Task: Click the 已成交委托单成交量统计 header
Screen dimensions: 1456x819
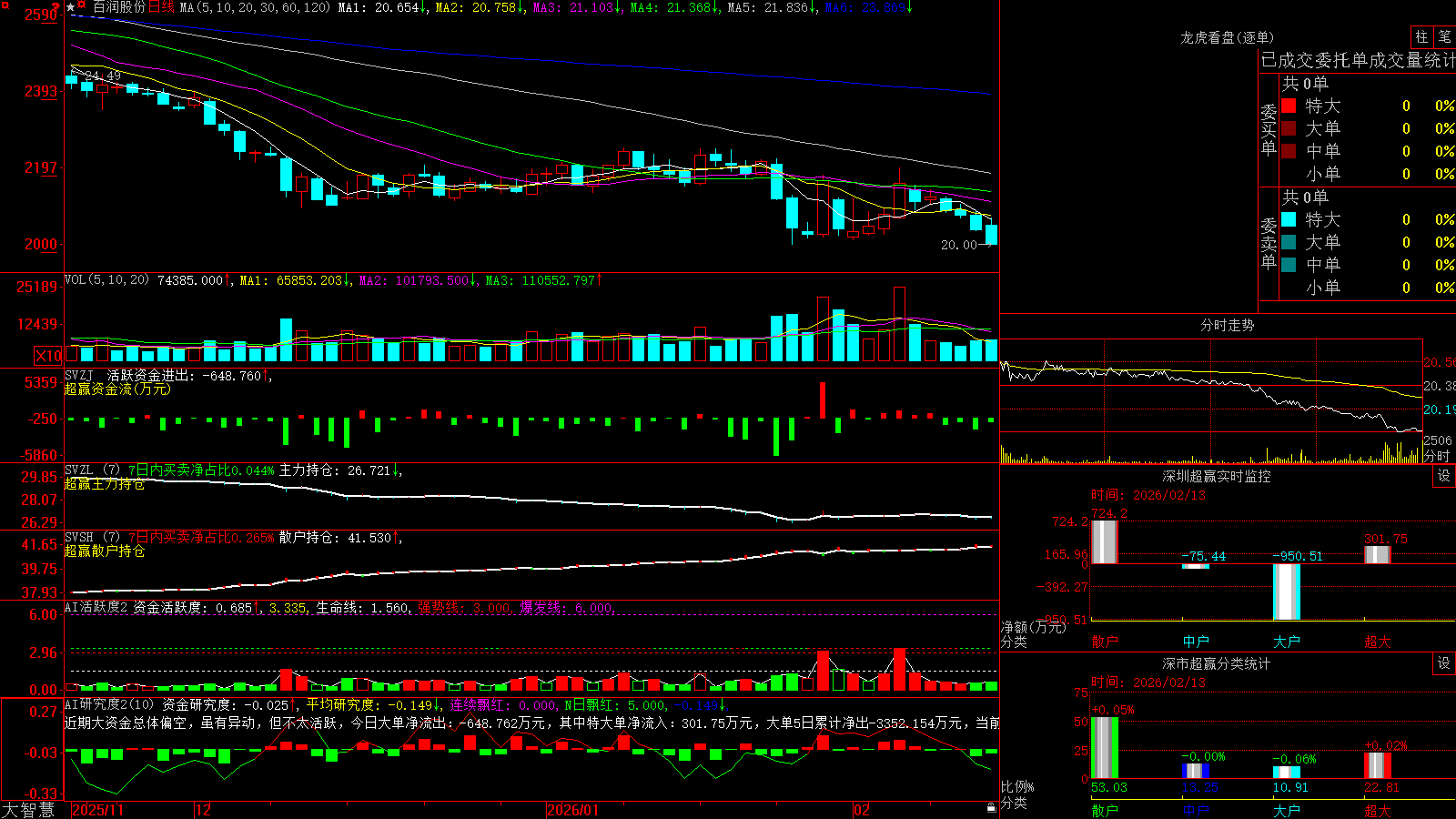Action: coord(1358,60)
